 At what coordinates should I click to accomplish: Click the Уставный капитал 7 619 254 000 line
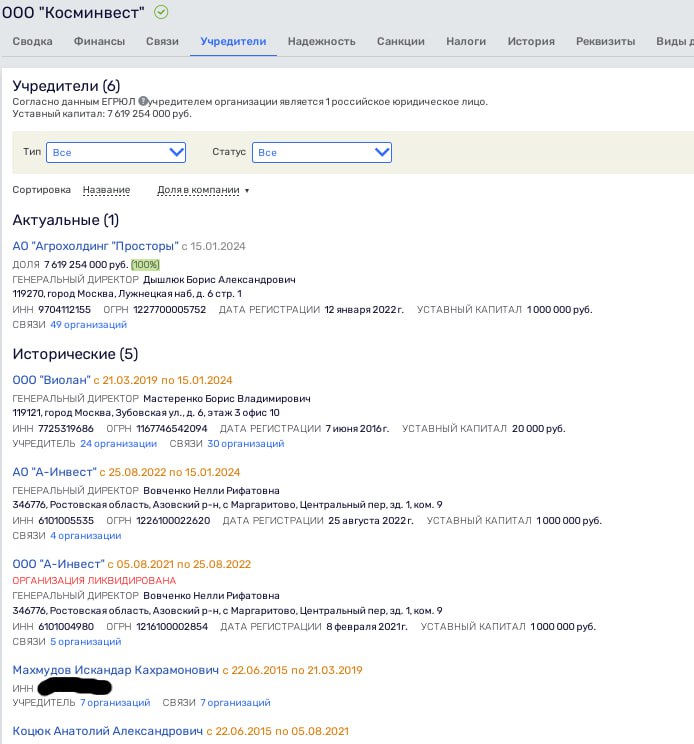(102, 114)
